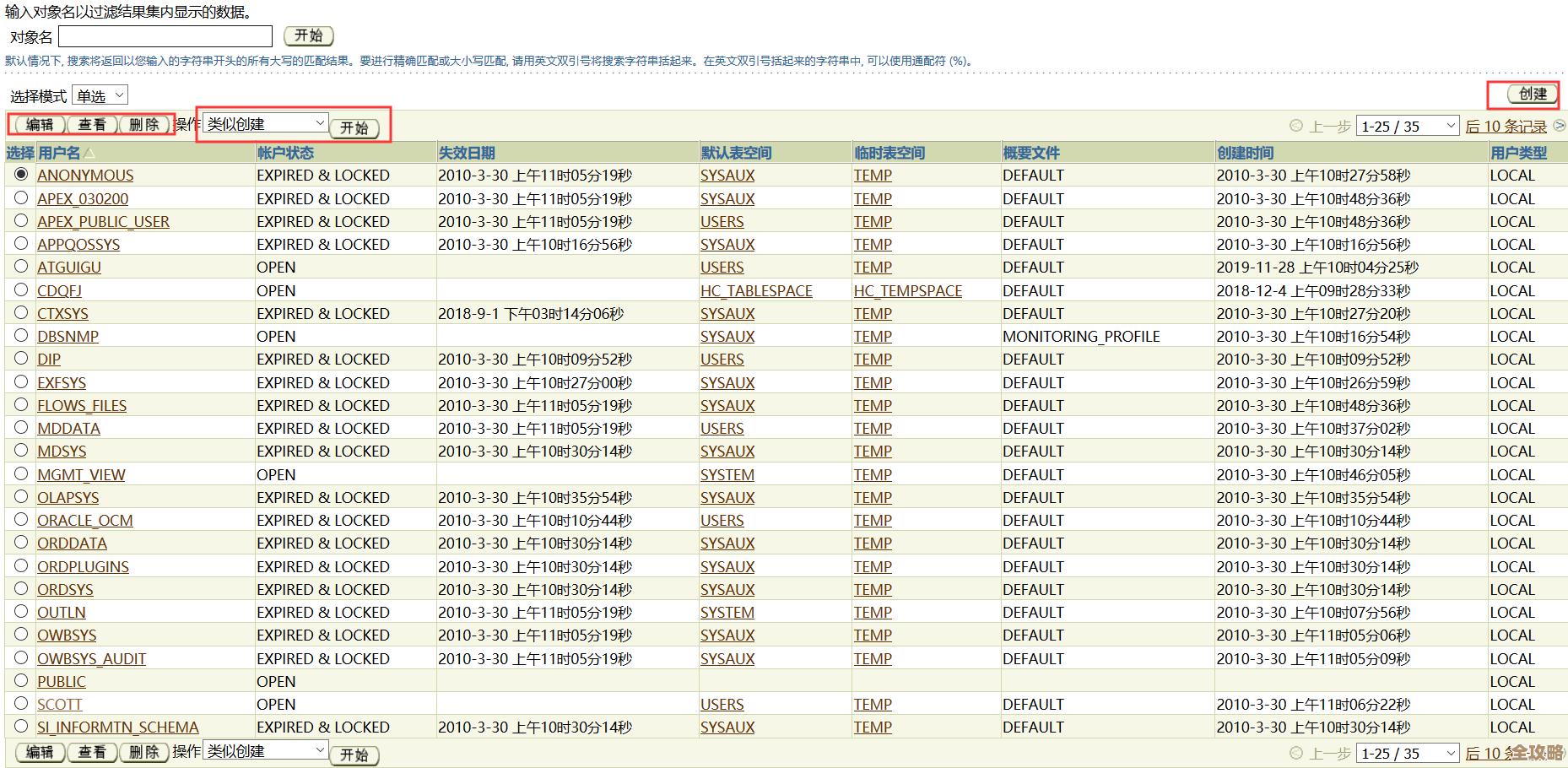Image resolution: width=1568 pixels, height=768 pixels.
Task: Open the 1-25 / 35 pagination dropdown
Action: coord(1407,125)
